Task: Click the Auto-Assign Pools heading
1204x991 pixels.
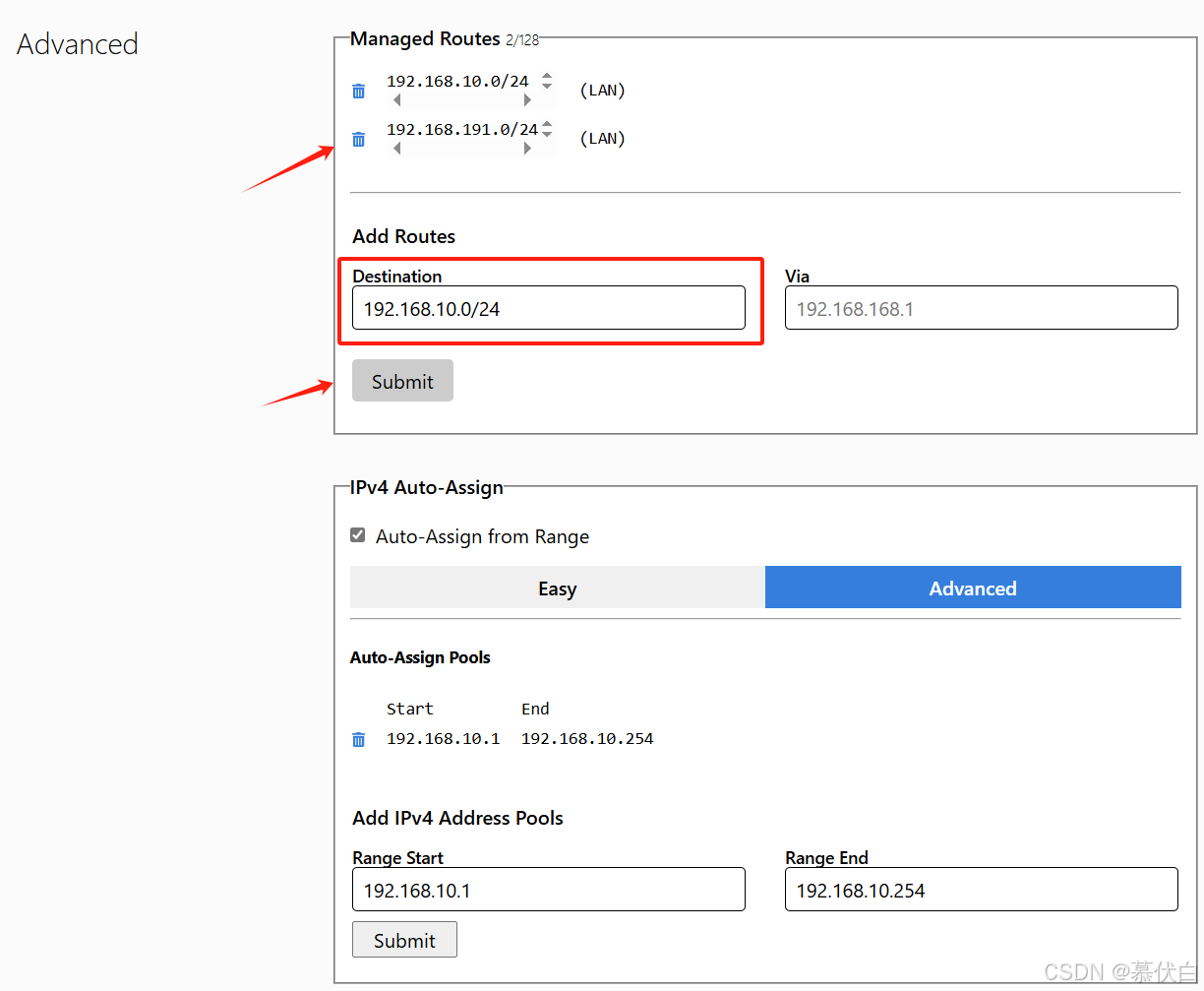Action: [x=420, y=657]
